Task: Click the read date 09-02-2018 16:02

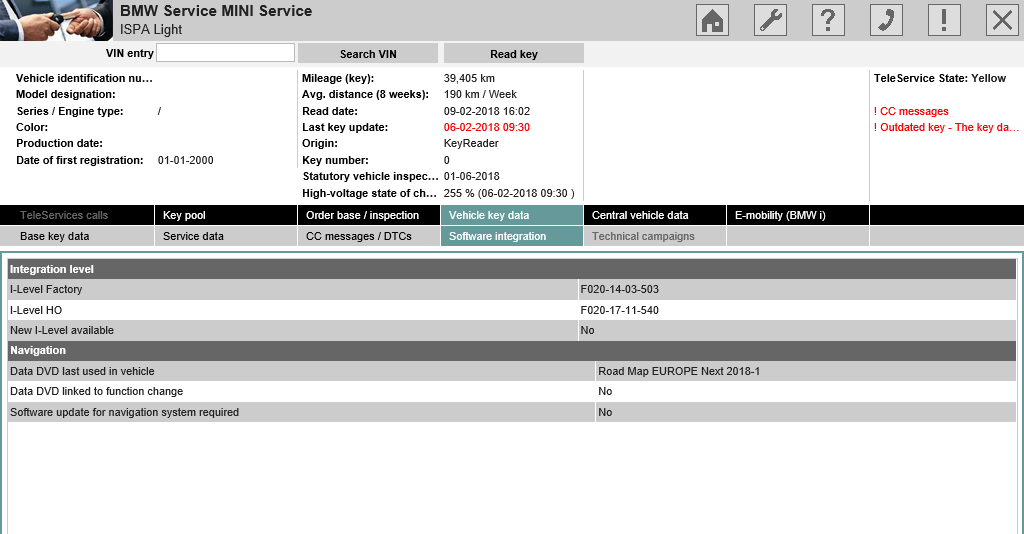Action: pyautogui.click(x=487, y=112)
